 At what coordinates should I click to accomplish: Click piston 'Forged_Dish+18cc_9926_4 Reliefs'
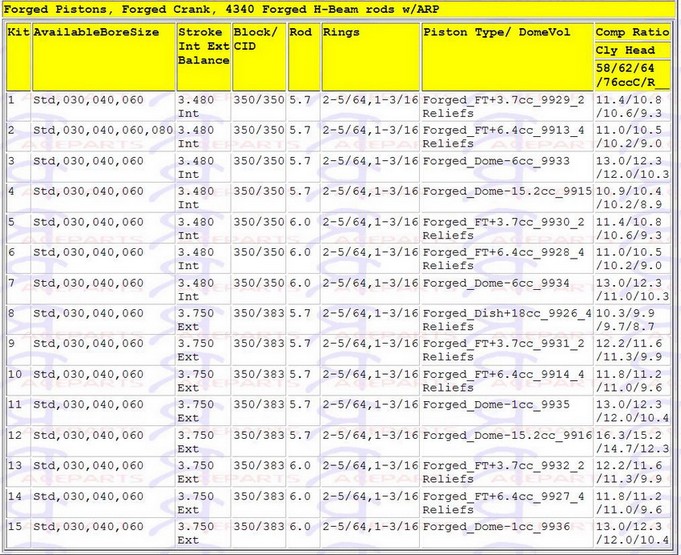(507, 320)
